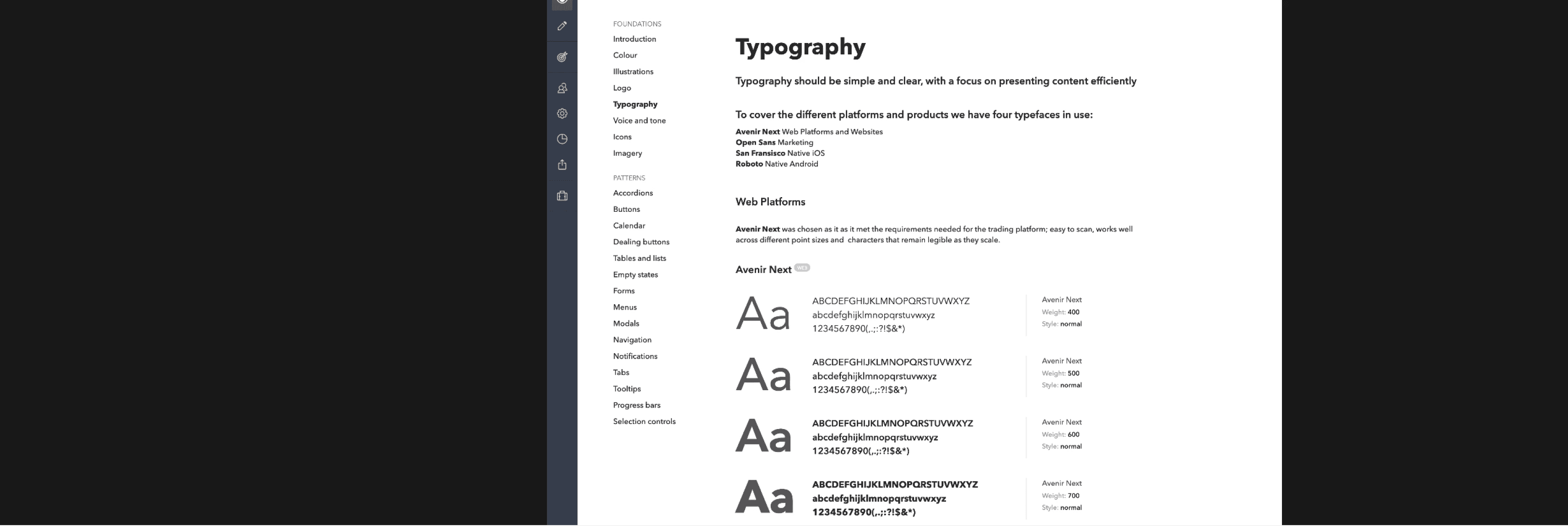Click the pencil edit icon in sidebar
This screenshot has width=1568, height=526.
(x=562, y=26)
